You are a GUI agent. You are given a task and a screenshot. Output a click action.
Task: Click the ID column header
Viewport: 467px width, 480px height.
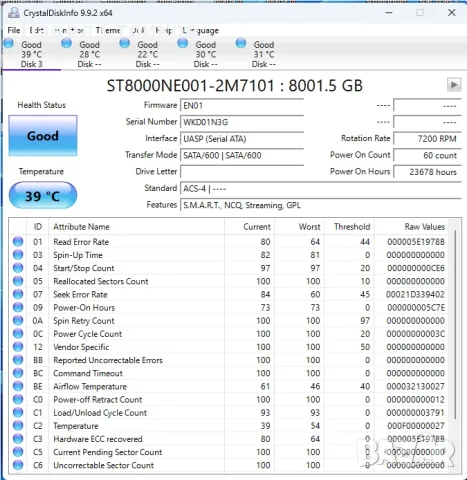click(38, 227)
